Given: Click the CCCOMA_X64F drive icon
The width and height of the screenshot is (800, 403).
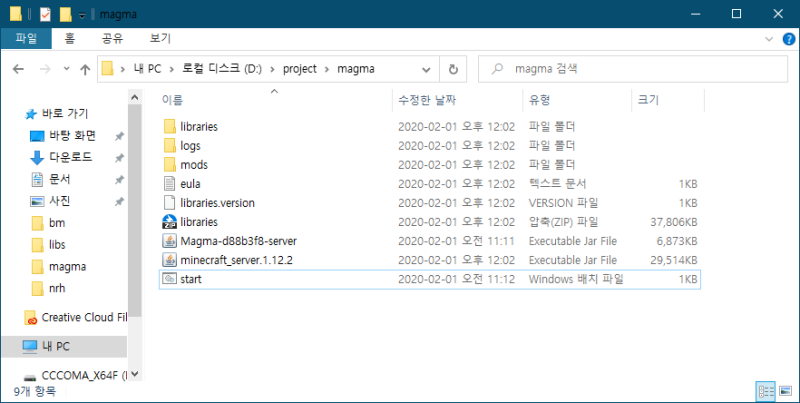Looking at the screenshot, I should [30, 377].
